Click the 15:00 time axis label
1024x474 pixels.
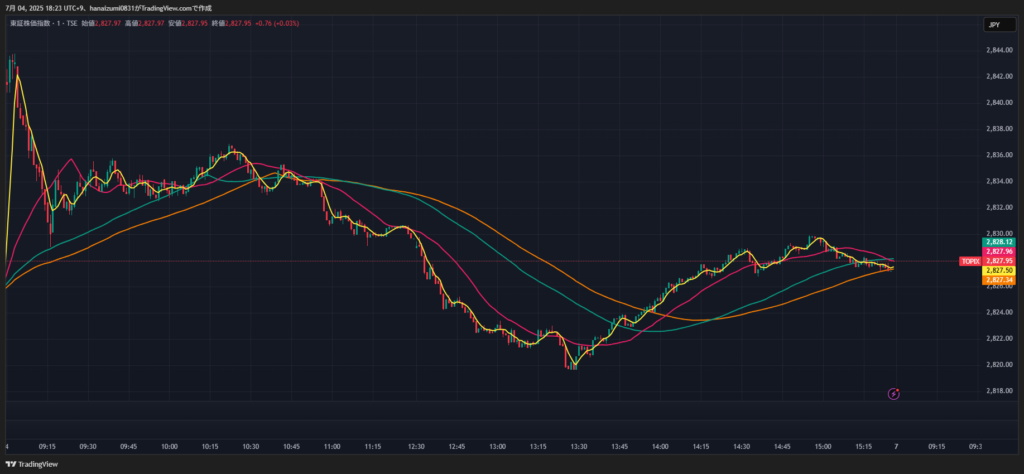pos(823,447)
